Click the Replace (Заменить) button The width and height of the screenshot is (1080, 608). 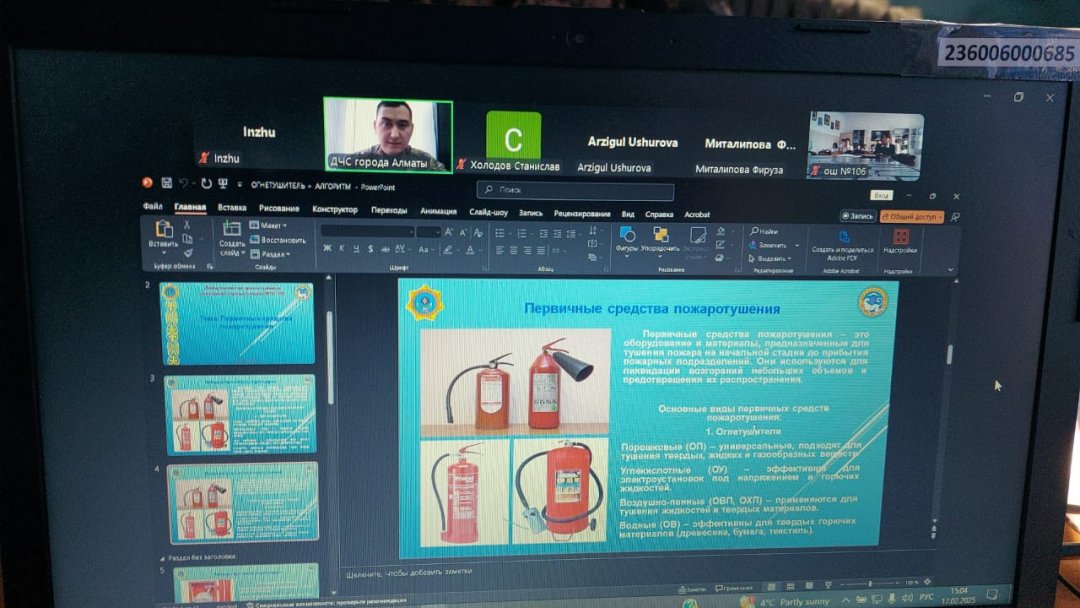click(x=770, y=245)
